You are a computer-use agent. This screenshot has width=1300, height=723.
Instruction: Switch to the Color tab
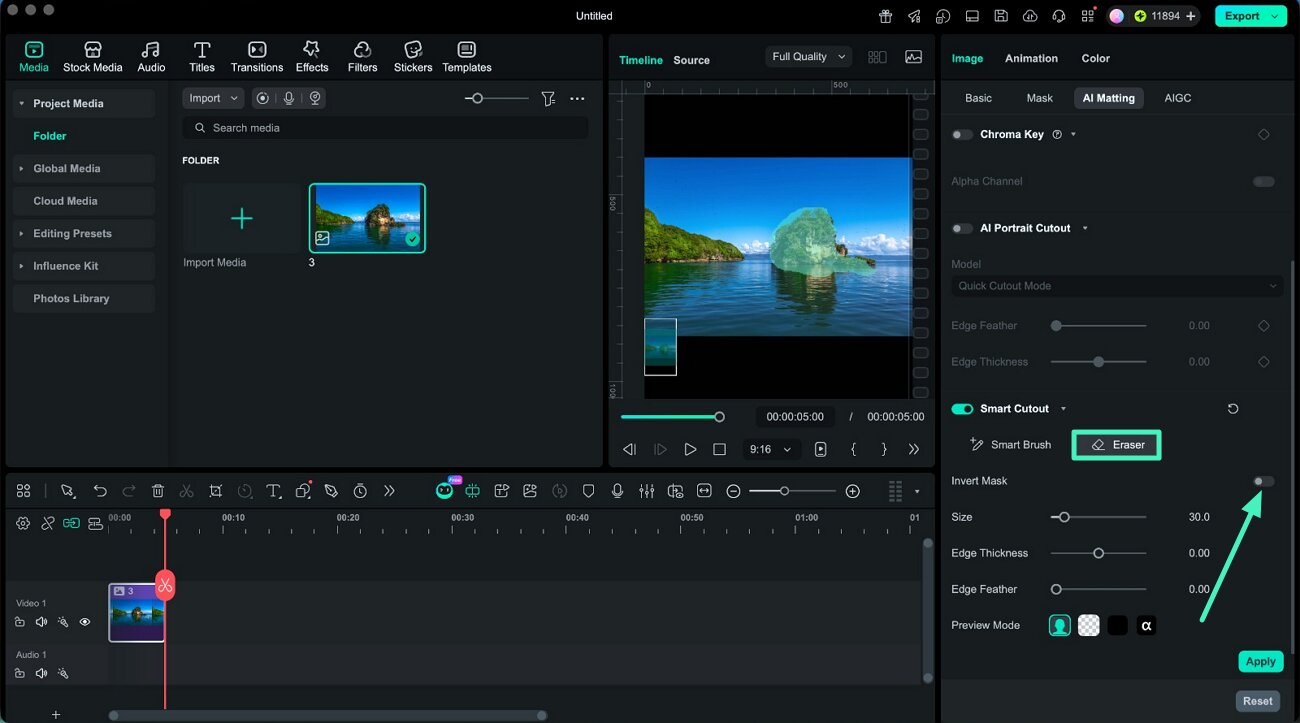(1095, 58)
